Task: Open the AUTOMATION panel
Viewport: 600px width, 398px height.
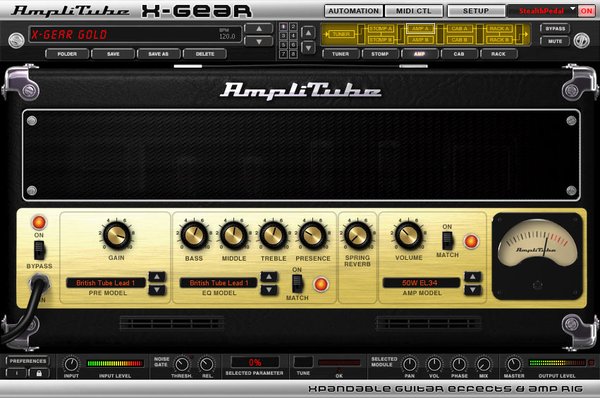Action: pyautogui.click(x=353, y=11)
